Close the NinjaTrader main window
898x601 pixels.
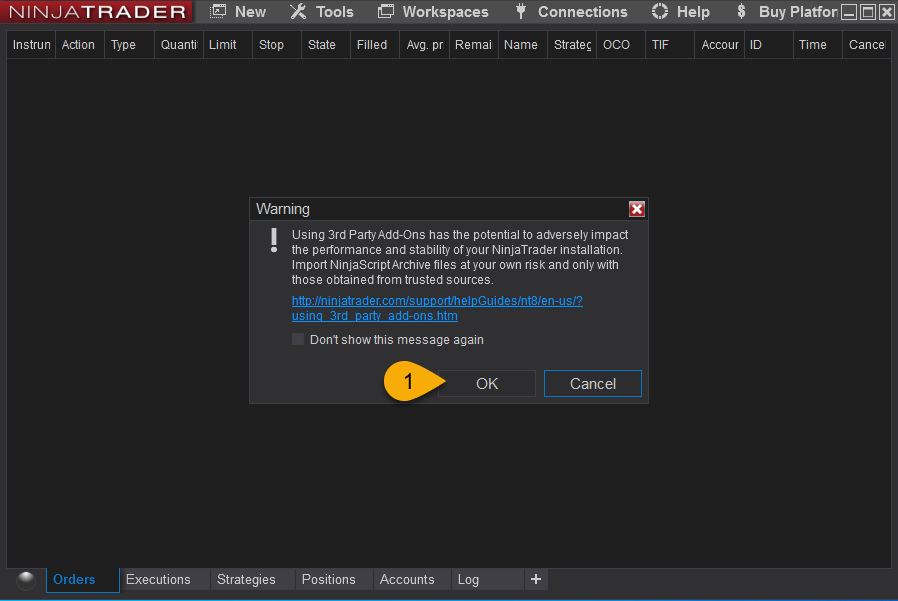[887, 12]
